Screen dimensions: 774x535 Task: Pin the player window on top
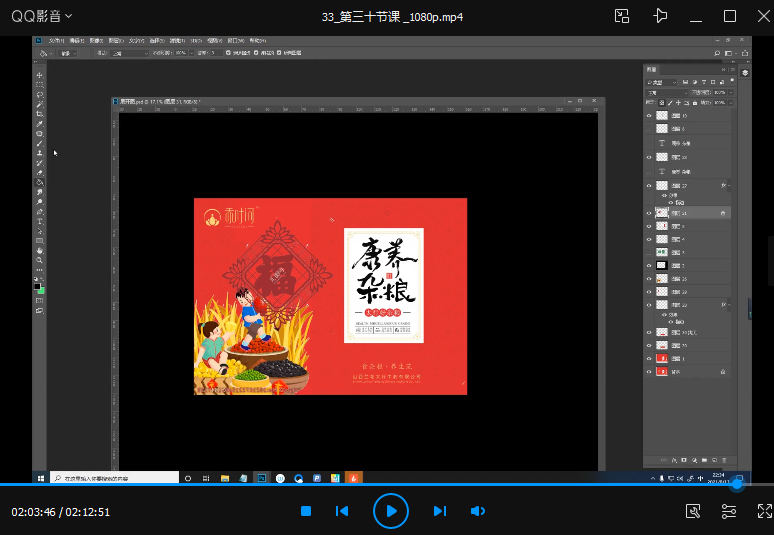click(660, 16)
